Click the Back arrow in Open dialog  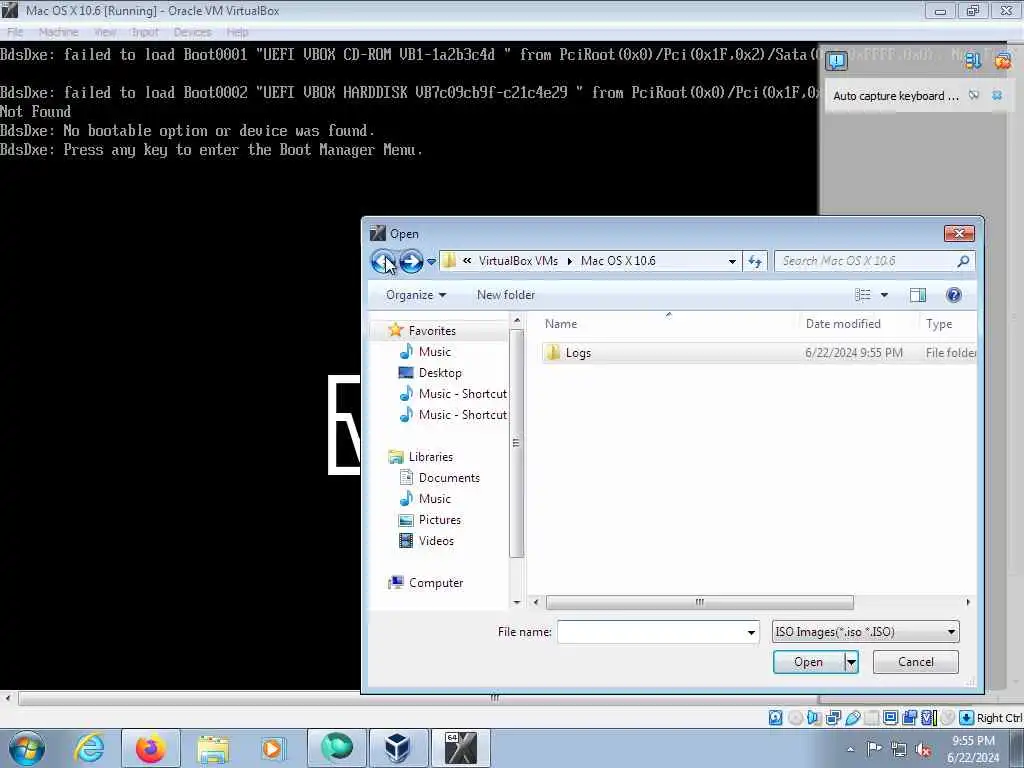click(383, 261)
